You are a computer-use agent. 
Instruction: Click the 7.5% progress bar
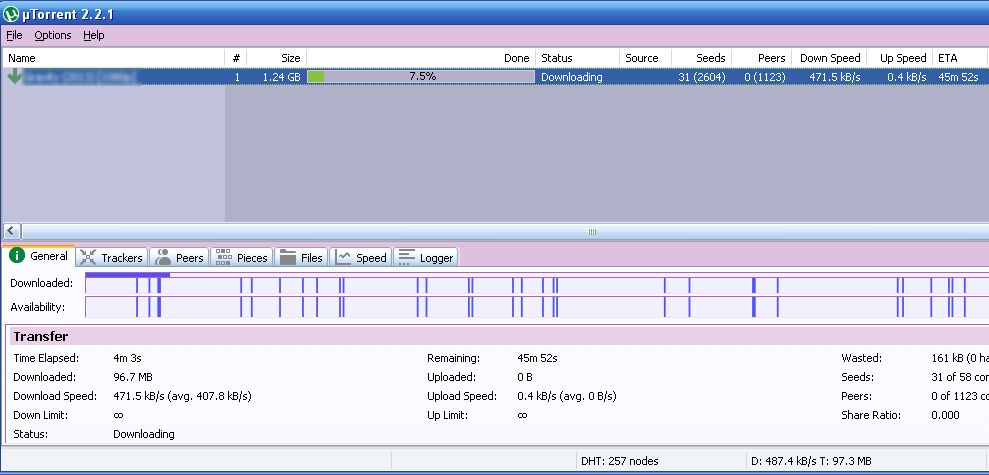421,77
